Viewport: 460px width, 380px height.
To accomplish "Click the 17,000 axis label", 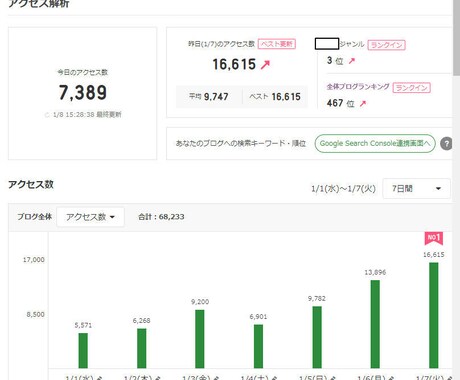I will click(x=34, y=260).
